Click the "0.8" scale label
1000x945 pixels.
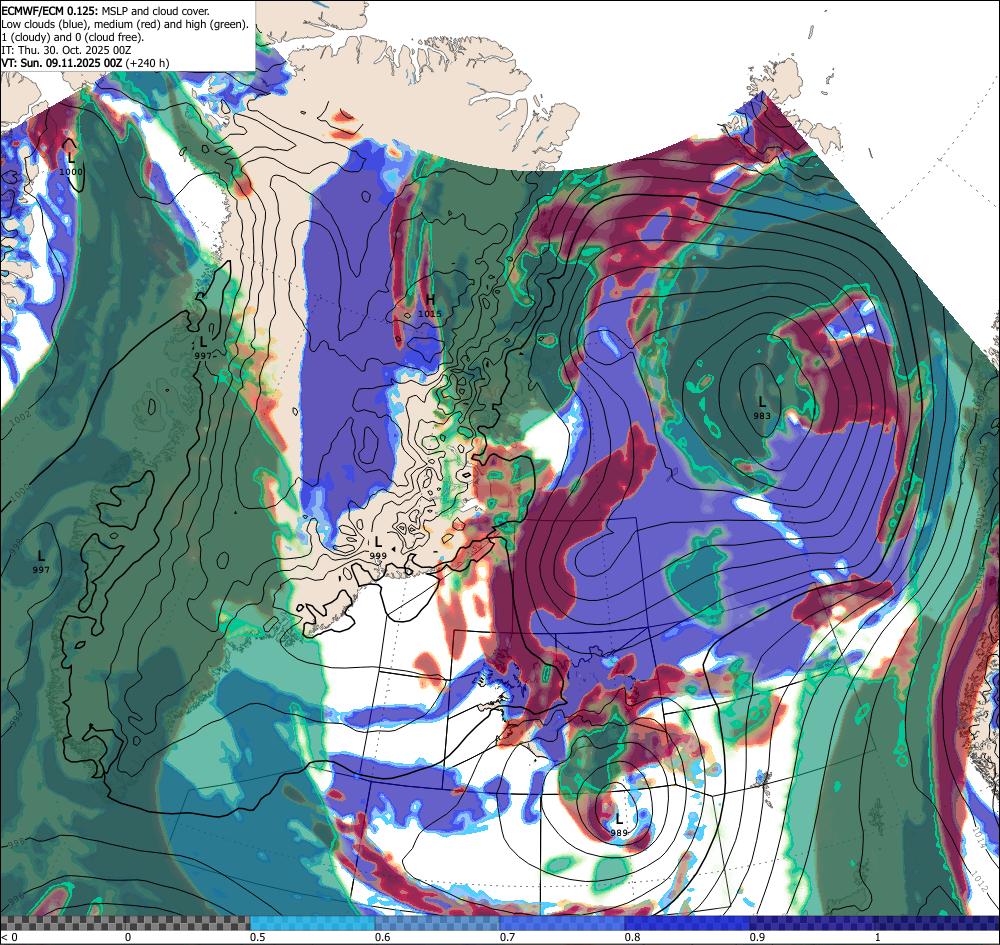point(633,937)
